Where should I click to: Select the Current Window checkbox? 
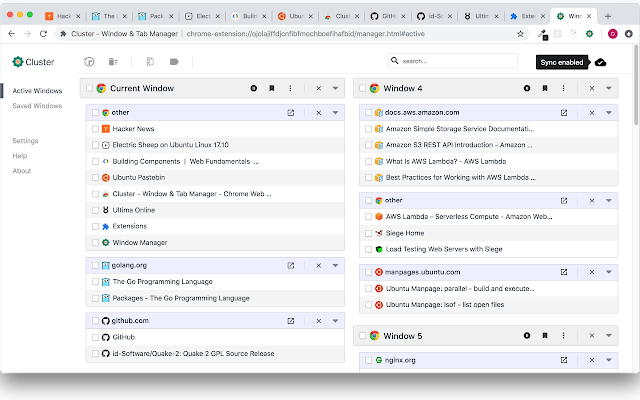coord(89,88)
